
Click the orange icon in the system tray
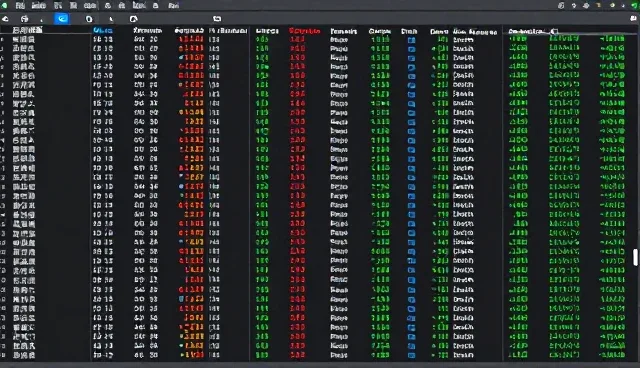599,5
